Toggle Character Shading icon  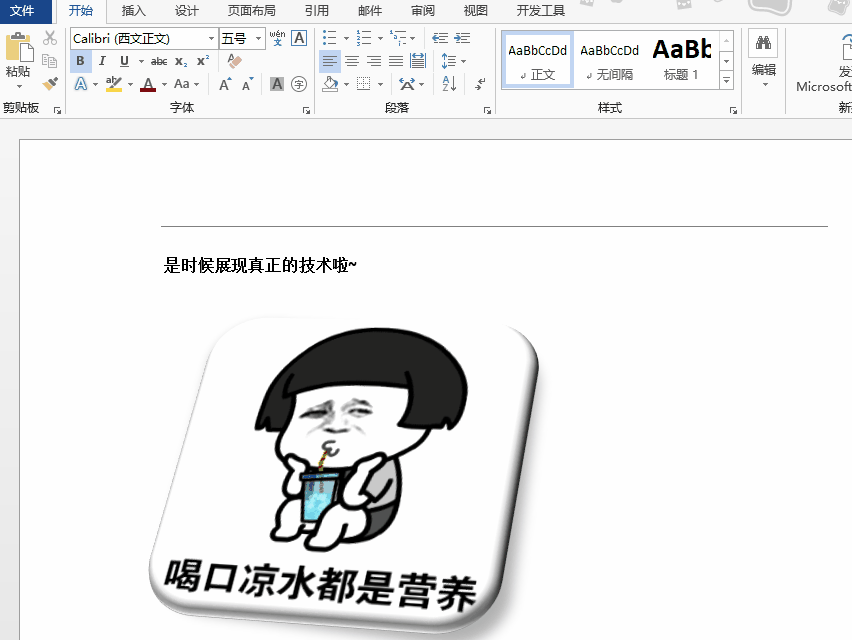[x=277, y=84]
